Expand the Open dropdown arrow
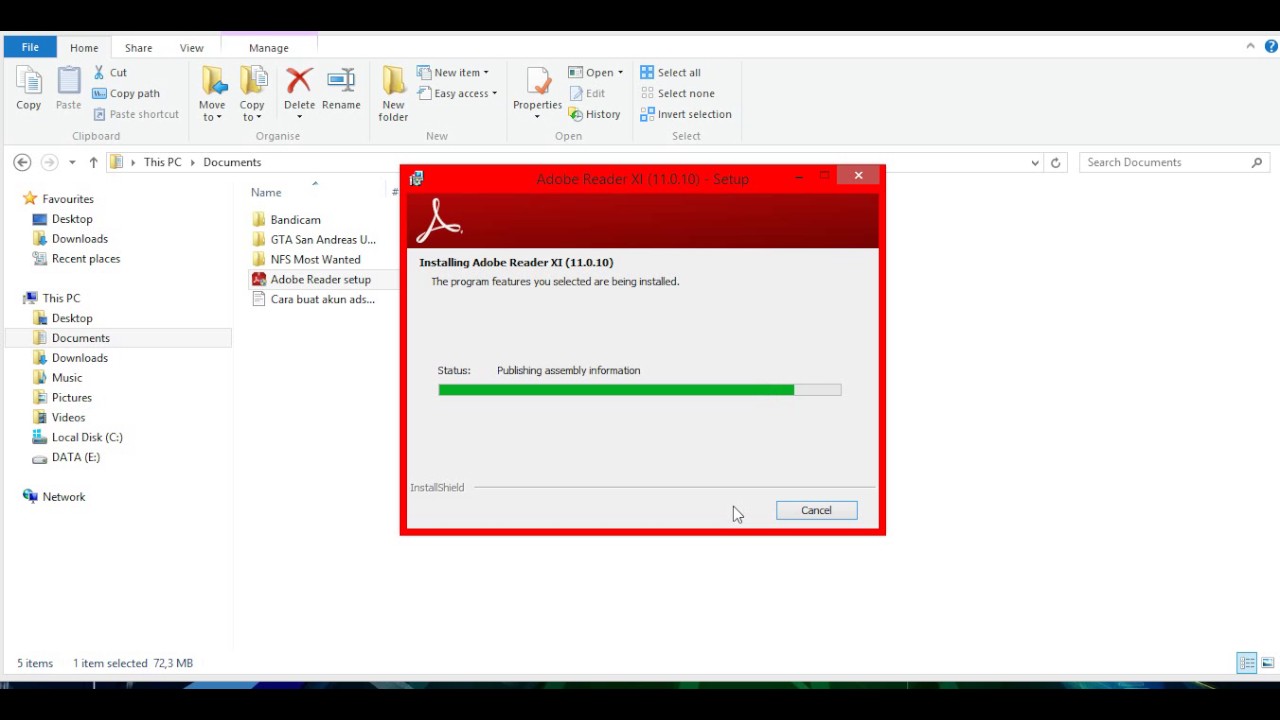 [x=620, y=72]
